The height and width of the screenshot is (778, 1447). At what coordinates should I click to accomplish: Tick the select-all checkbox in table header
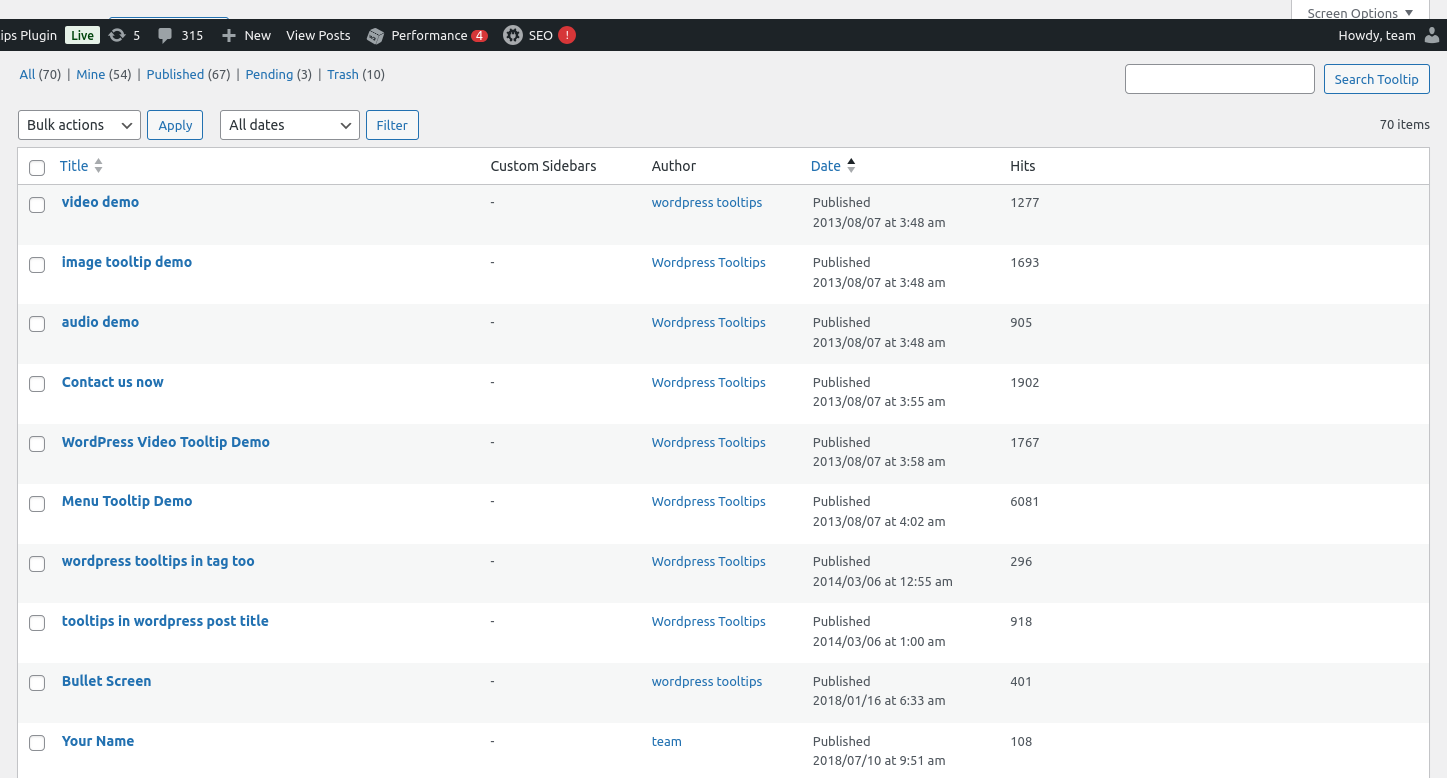(x=37, y=167)
